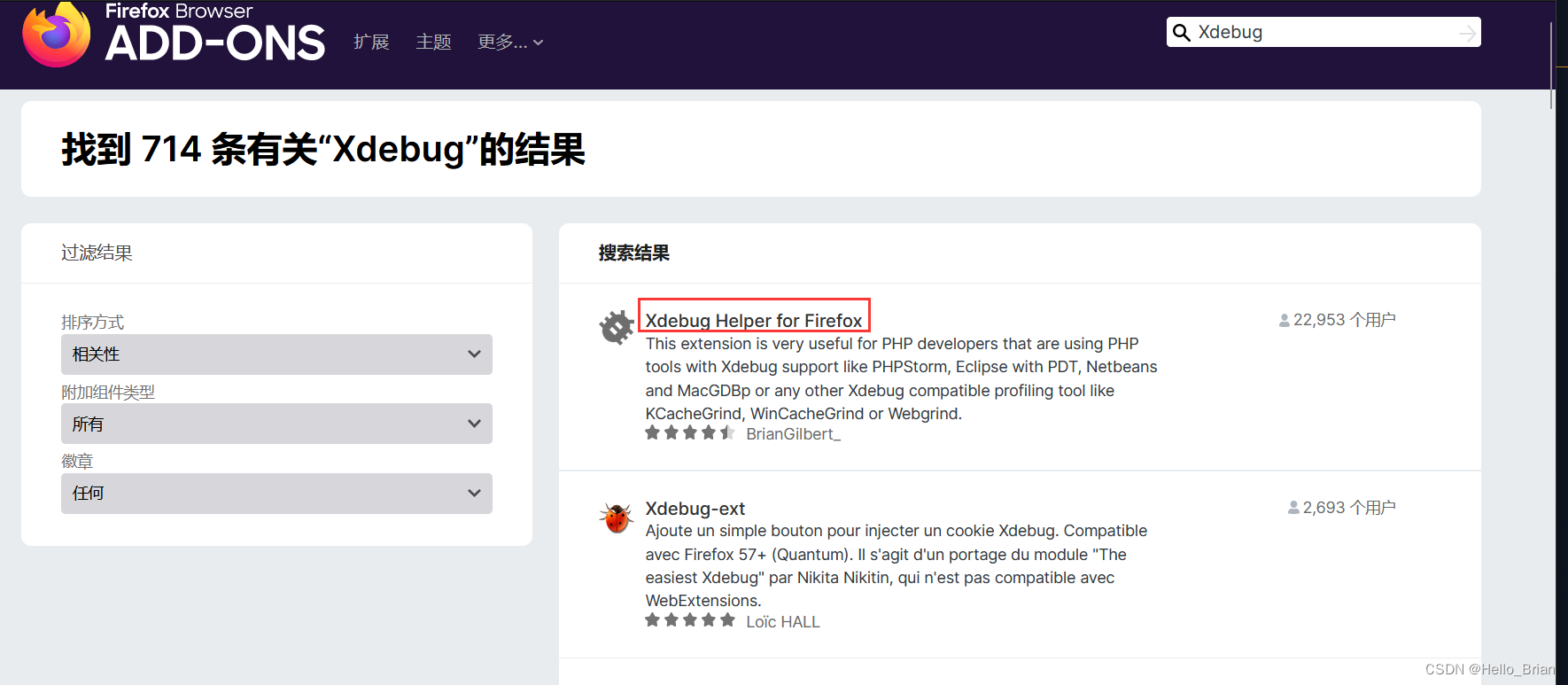This screenshot has height=685, width=1568.
Task: Submit search with the arrow icon
Action: 1467,34
